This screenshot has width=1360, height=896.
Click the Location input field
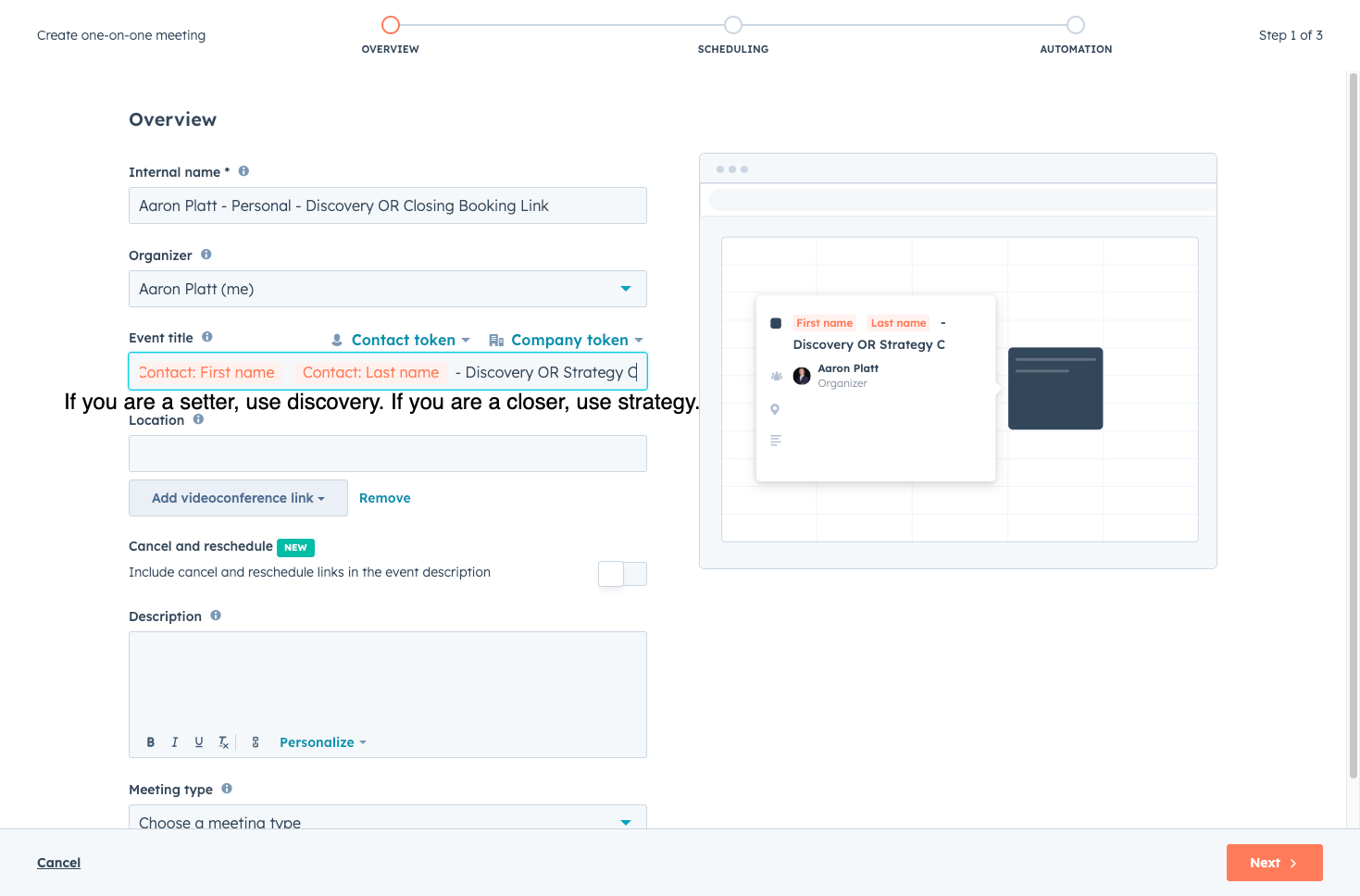388,454
